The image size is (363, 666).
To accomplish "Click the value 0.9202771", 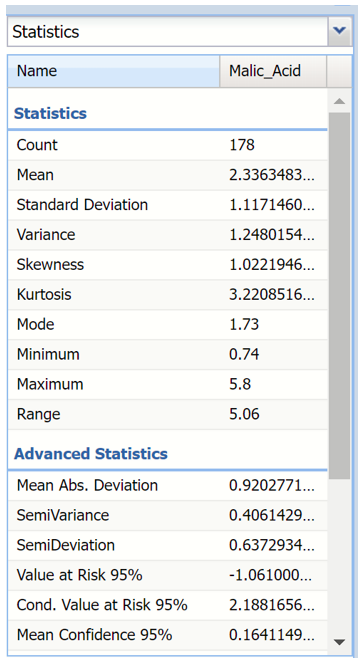I will coord(272,485).
